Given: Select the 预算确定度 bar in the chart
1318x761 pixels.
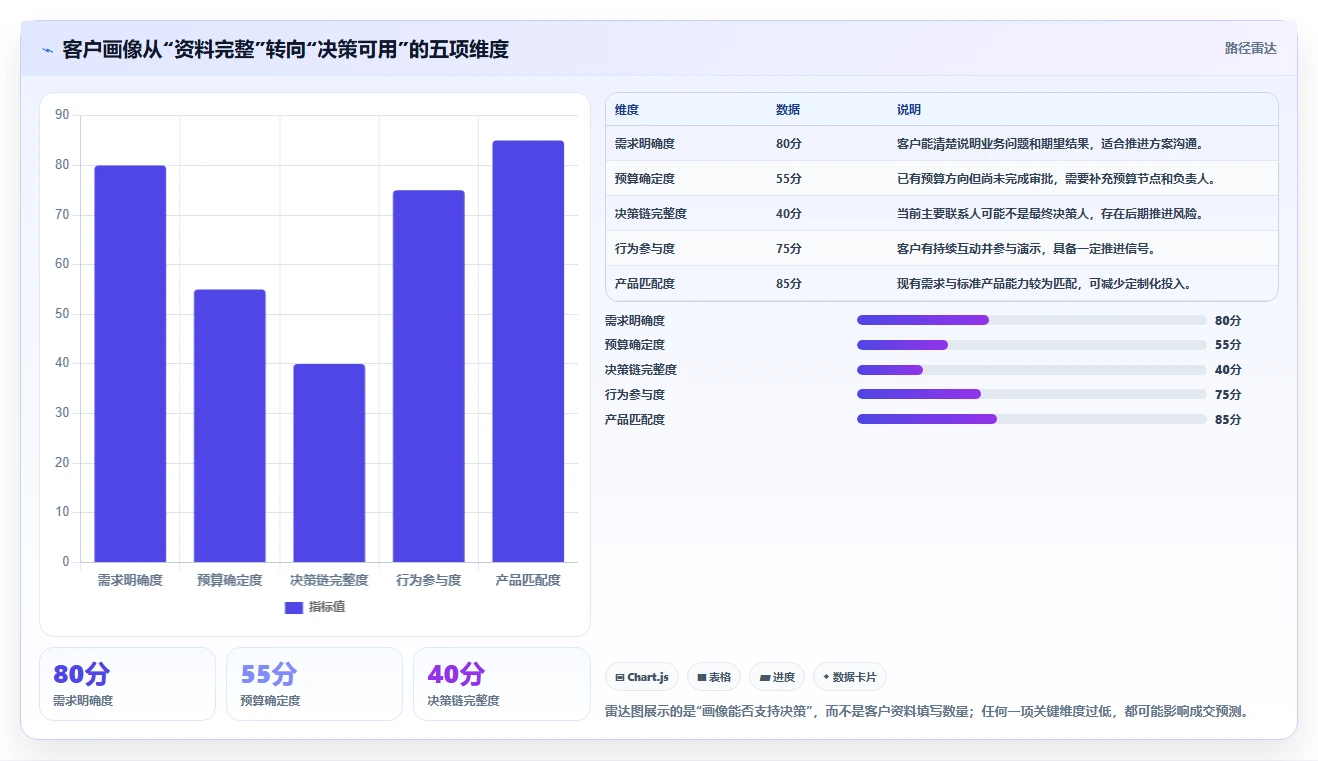Looking at the screenshot, I should [230, 426].
